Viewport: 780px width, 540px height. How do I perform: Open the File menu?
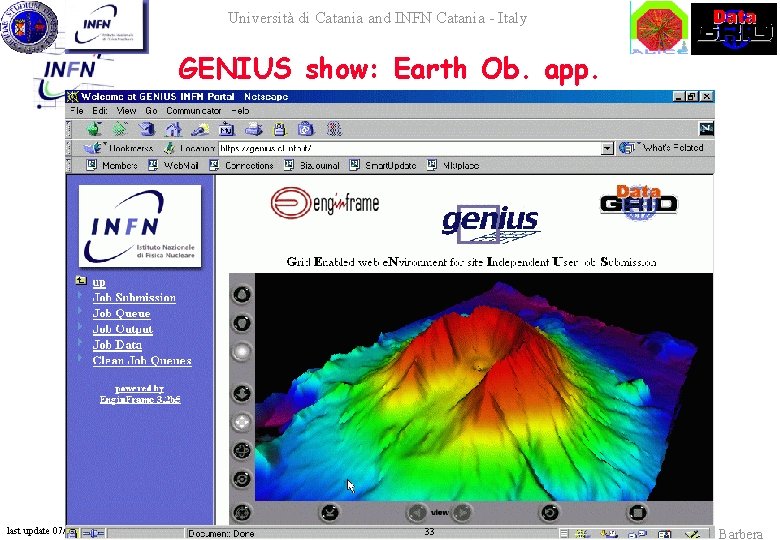77,110
